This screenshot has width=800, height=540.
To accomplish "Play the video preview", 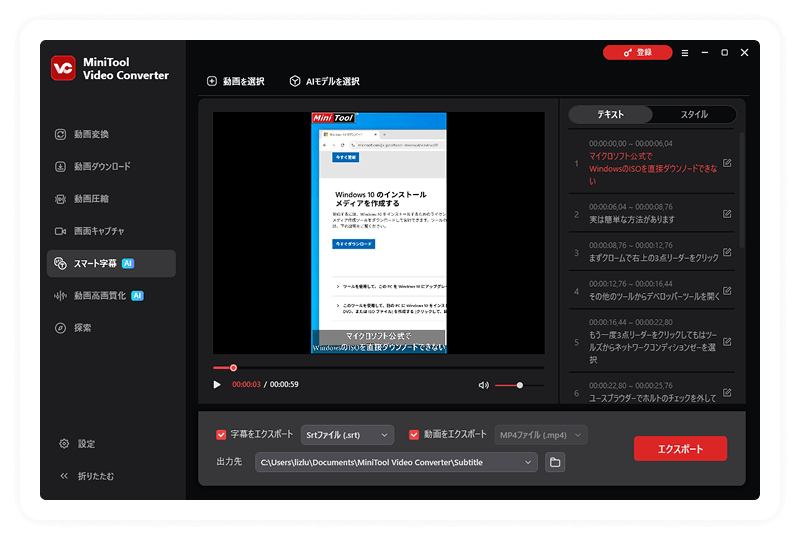I will coord(217,384).
